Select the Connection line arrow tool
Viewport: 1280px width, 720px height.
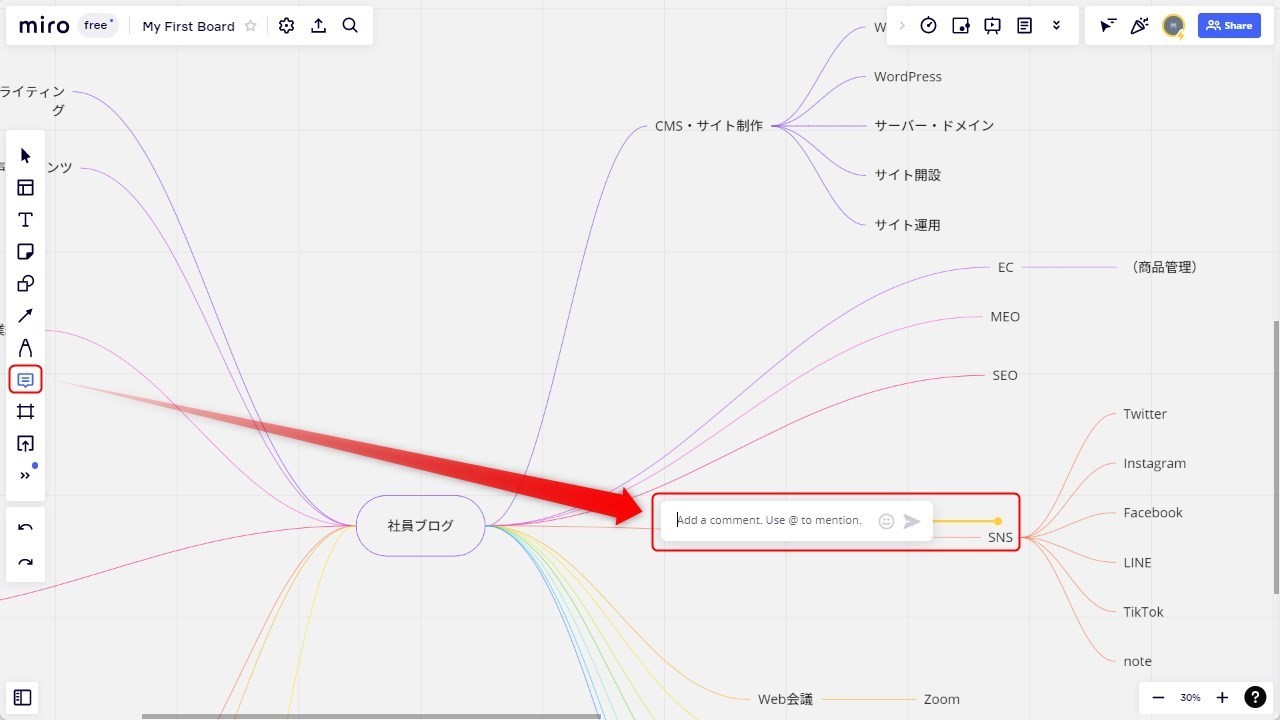tap(26, 316)
